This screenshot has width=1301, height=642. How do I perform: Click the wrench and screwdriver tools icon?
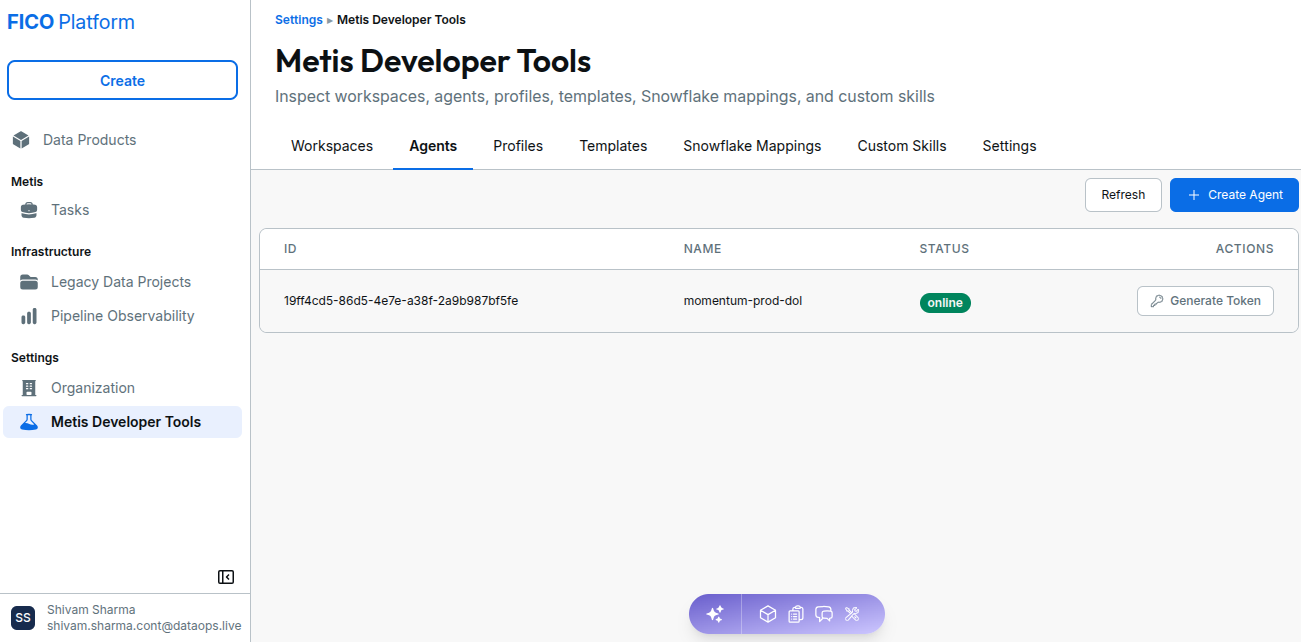[x=853, y=614]
